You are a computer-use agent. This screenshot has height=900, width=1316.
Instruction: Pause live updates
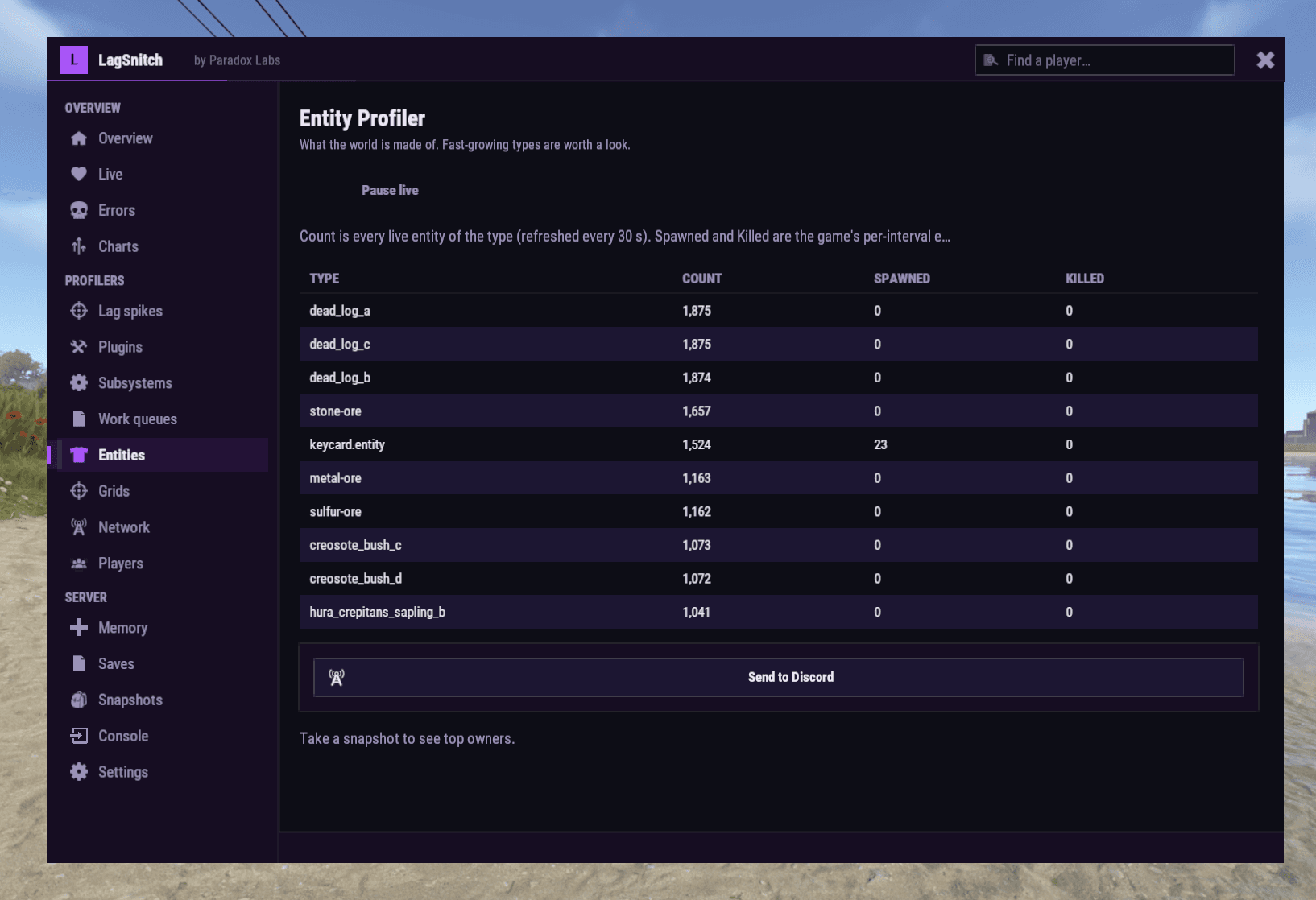tap(390, 190)
